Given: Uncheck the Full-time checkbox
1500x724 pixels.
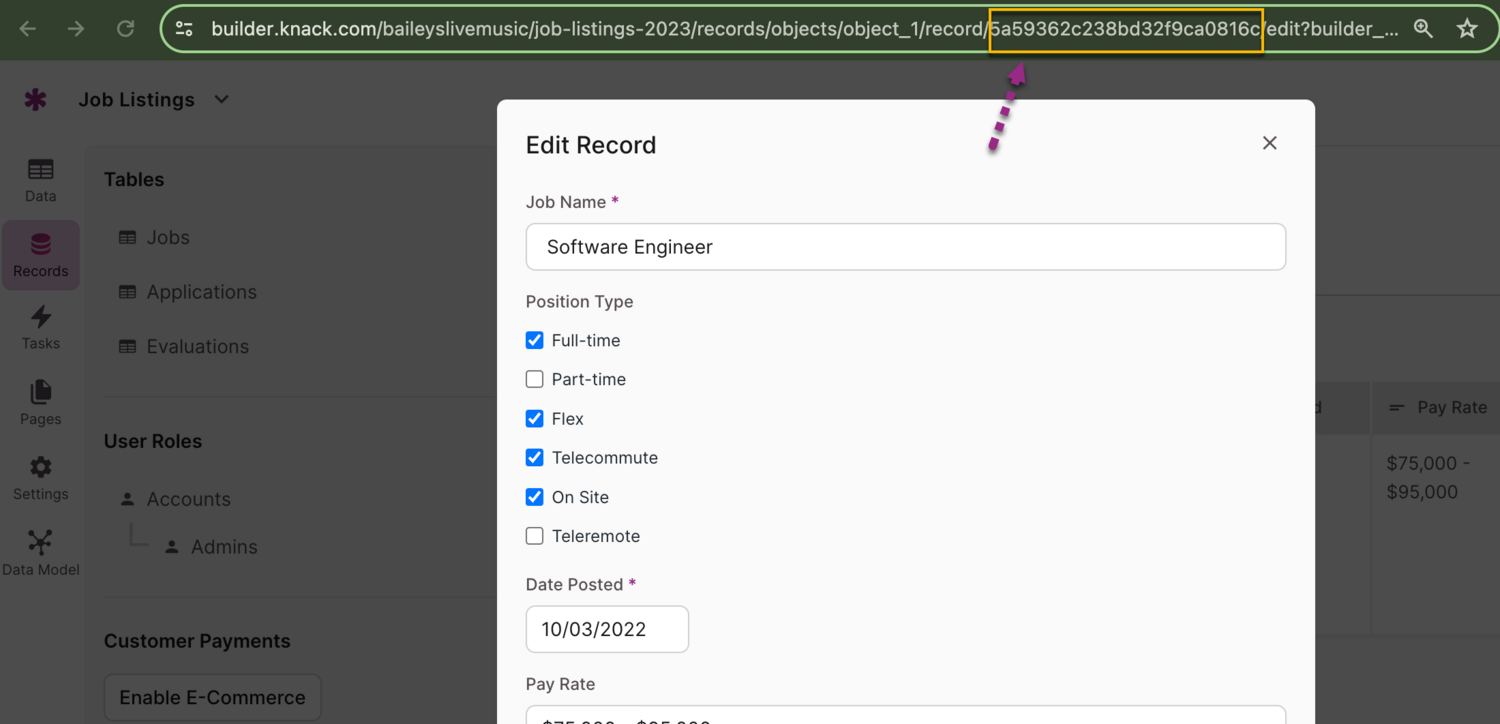Looking at the screenshot, I should pyautogui.click(x=535, y=341).
